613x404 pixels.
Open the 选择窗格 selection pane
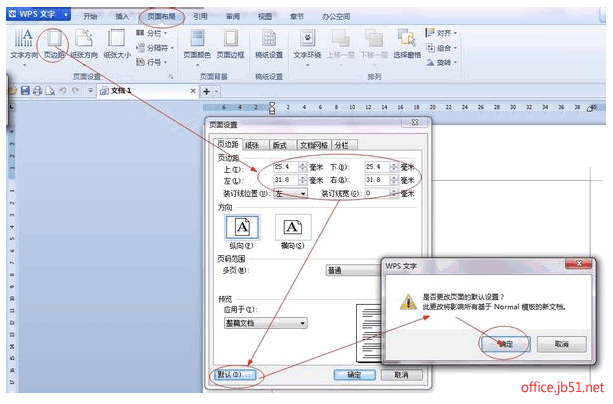click(x=407, y=44)
